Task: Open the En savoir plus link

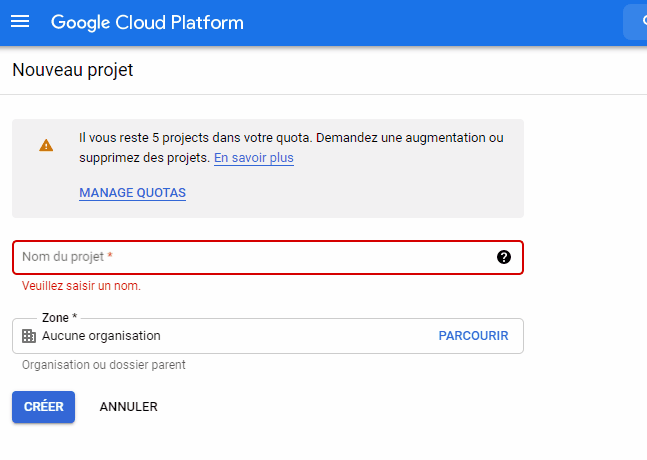Action: click(254, 158)
